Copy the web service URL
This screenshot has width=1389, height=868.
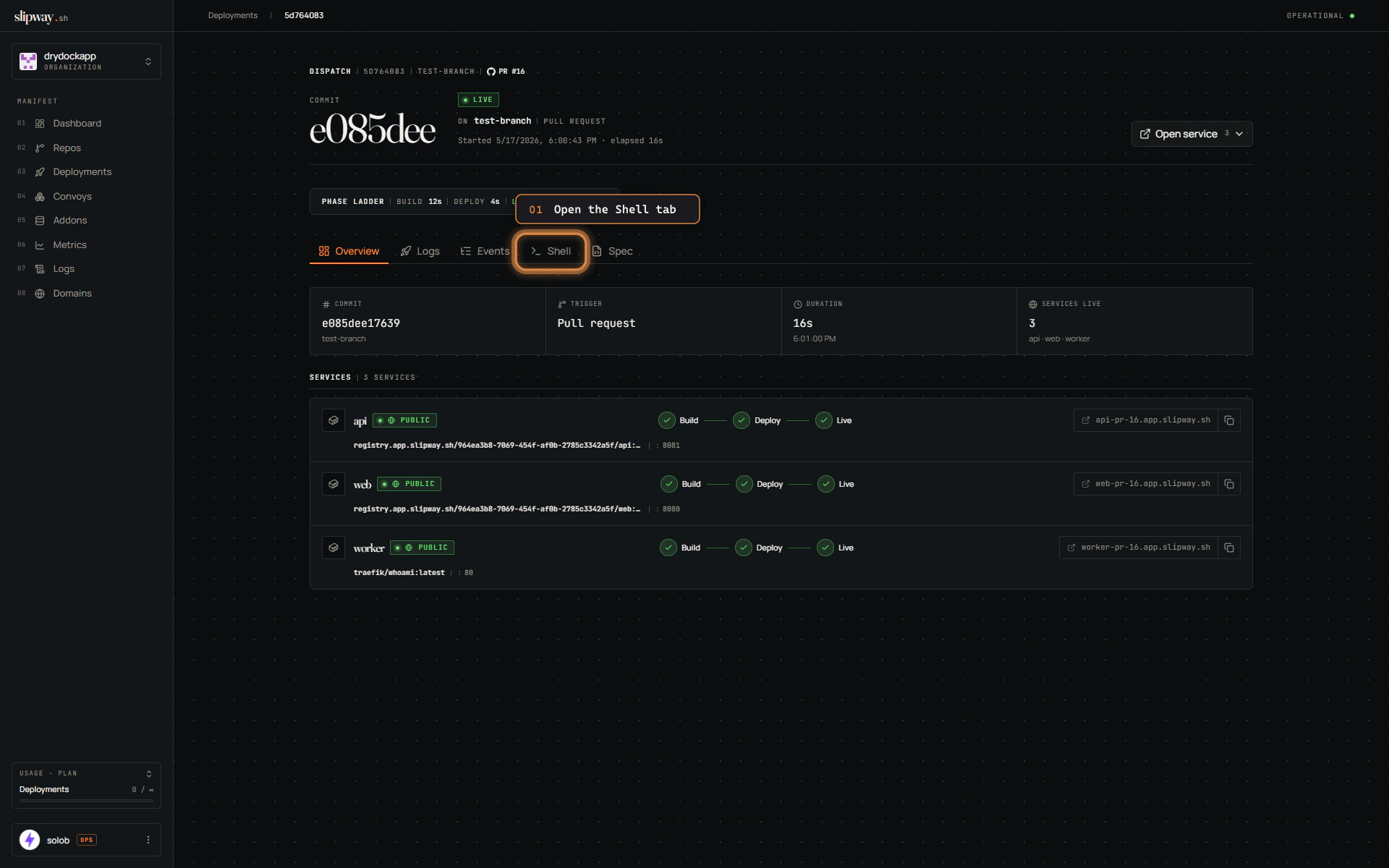1229,484
